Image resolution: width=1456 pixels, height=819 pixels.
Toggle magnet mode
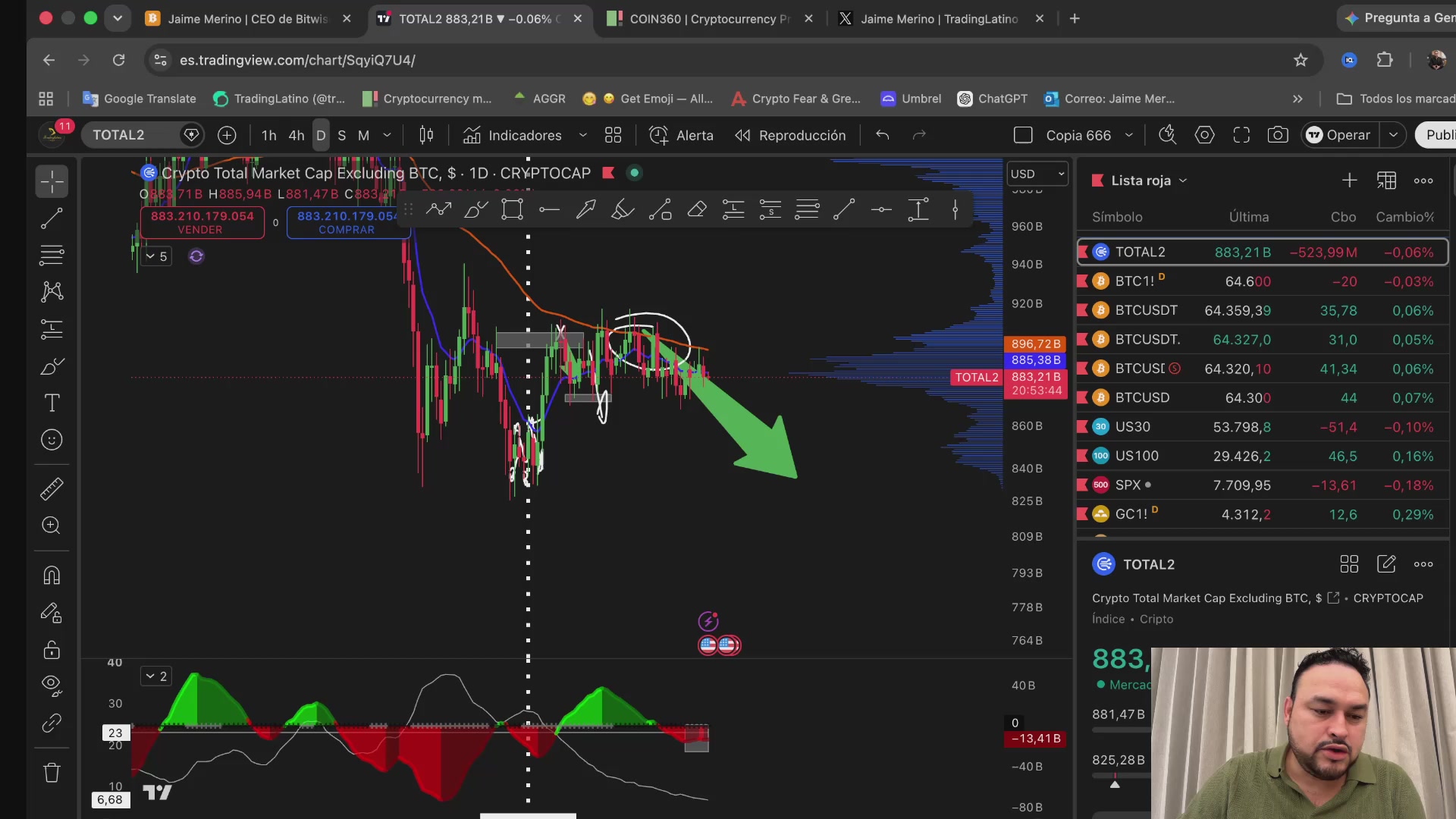(52, 576)
